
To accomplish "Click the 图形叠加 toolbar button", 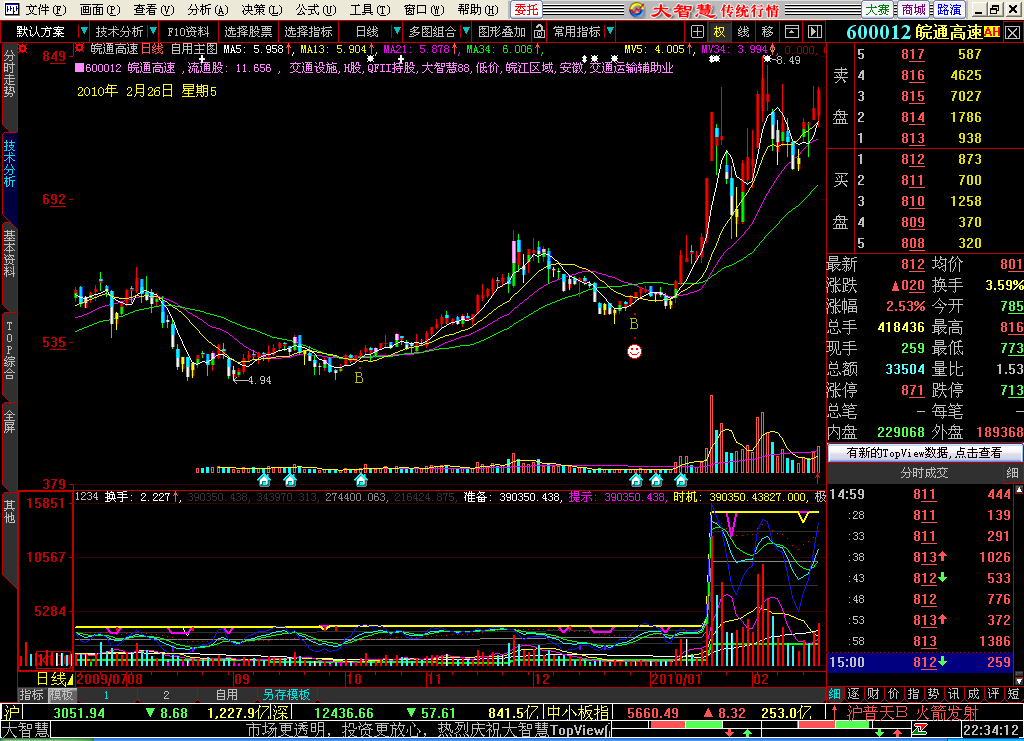I will click(x=502, y=31).
